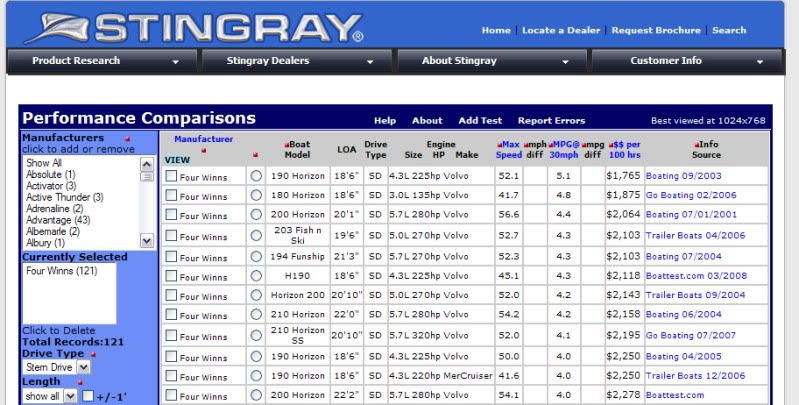Click red marker beside Boat Model header
The width and height of the screenshot is (799, 405).
pos(287,145)
